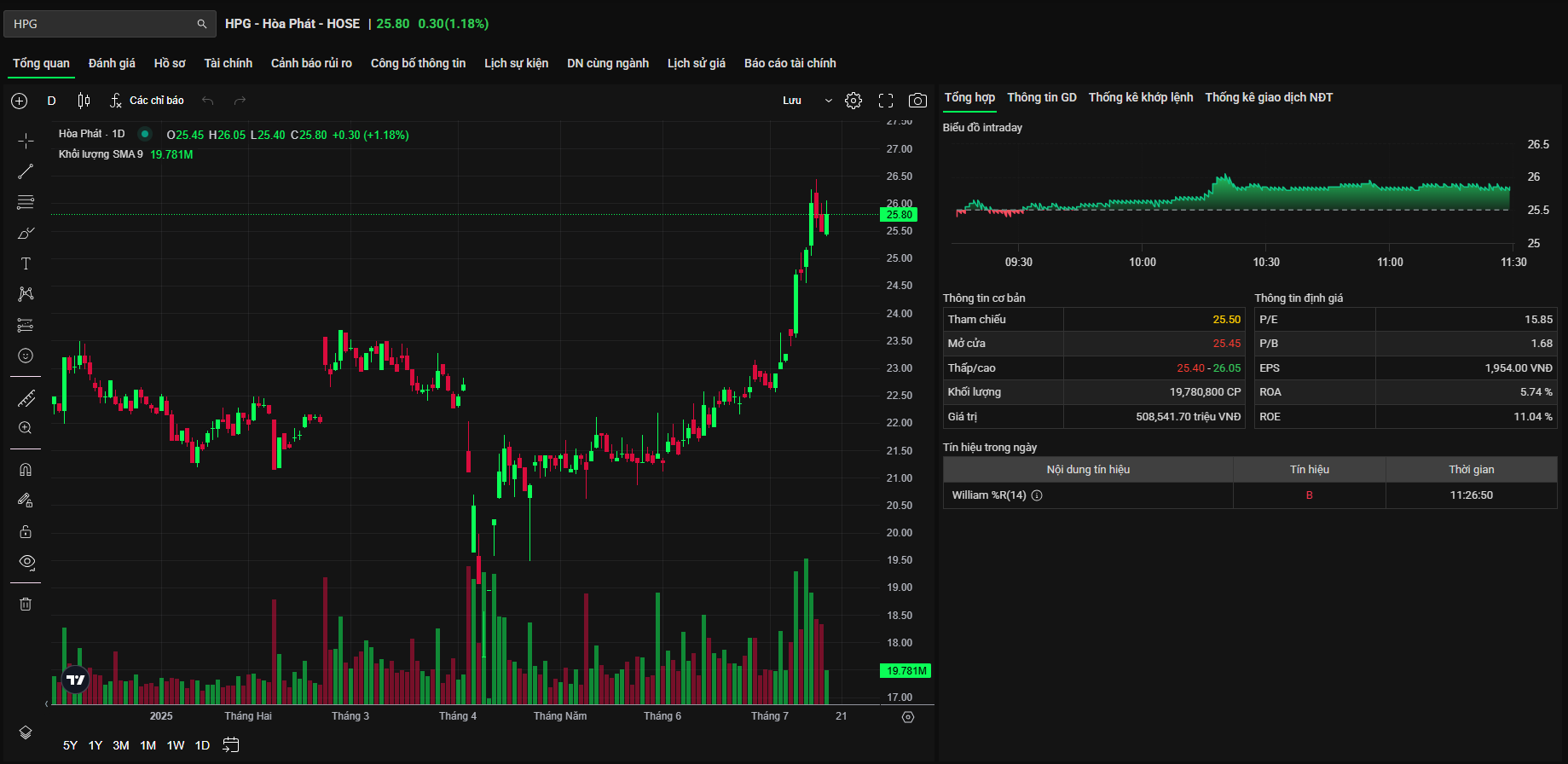This screenshot has height=764, width=1568.
Task: Switch the chart to fullscreen mode
Action: (x=886, y=101)
